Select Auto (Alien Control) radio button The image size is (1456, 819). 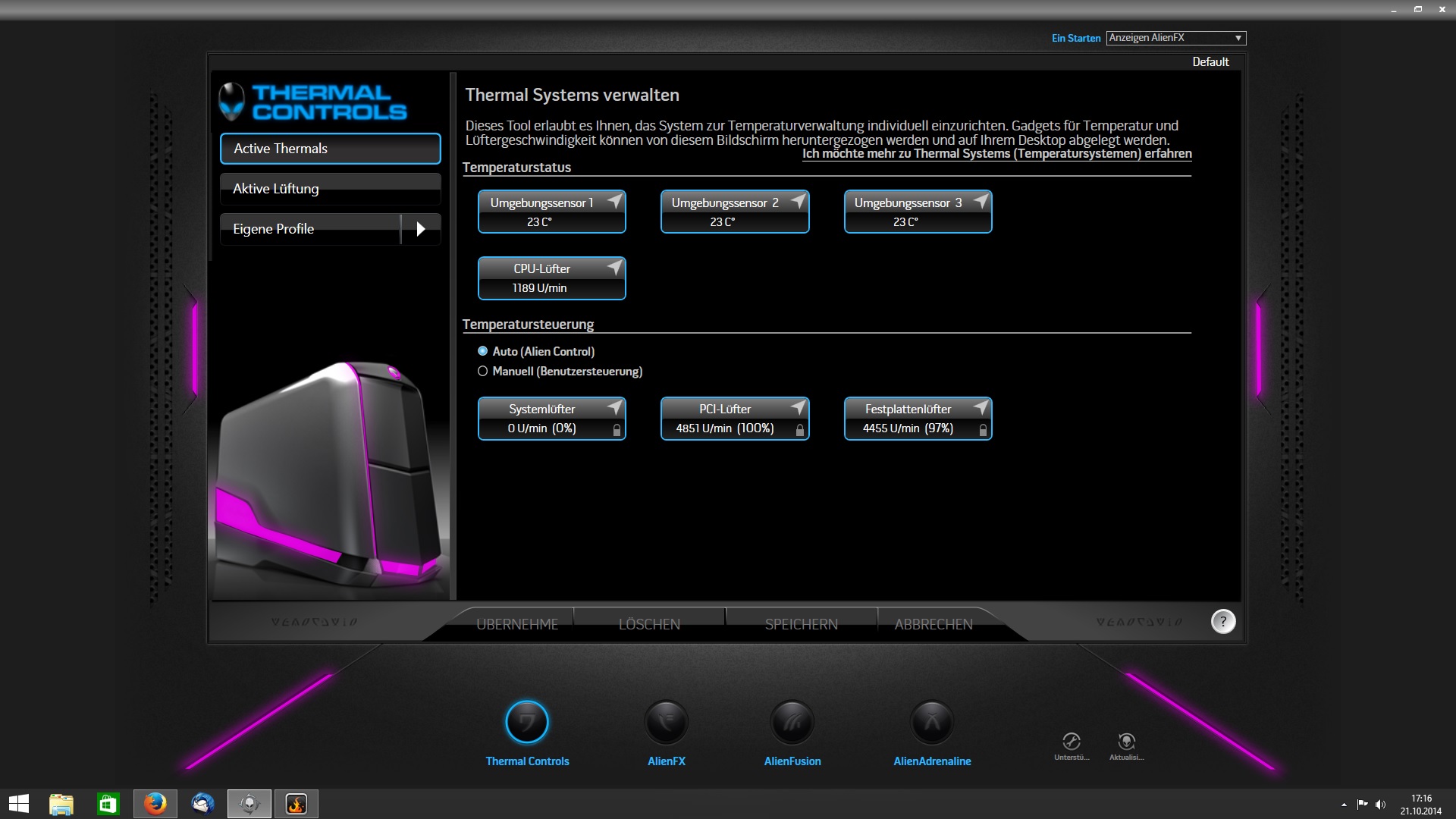[482, 351]
